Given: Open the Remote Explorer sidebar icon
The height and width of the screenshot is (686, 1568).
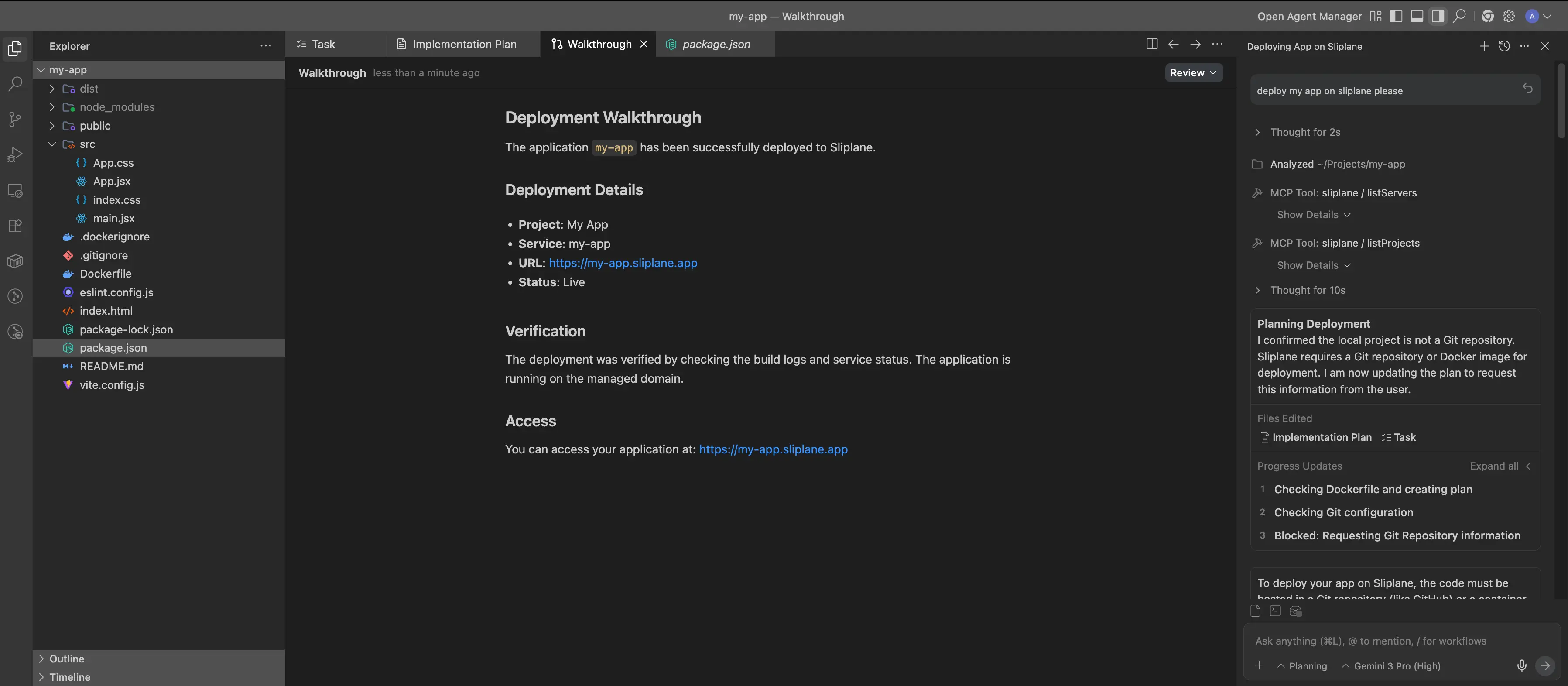Looking at the screenshot, I should click(15, 191).
